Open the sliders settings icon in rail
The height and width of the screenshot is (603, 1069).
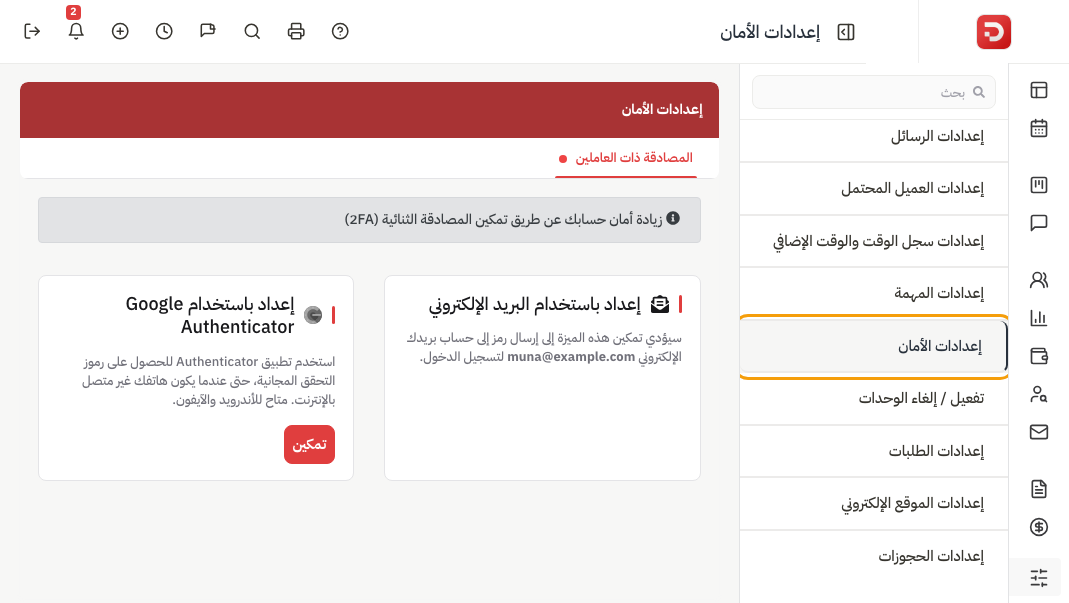(1039, 578)
